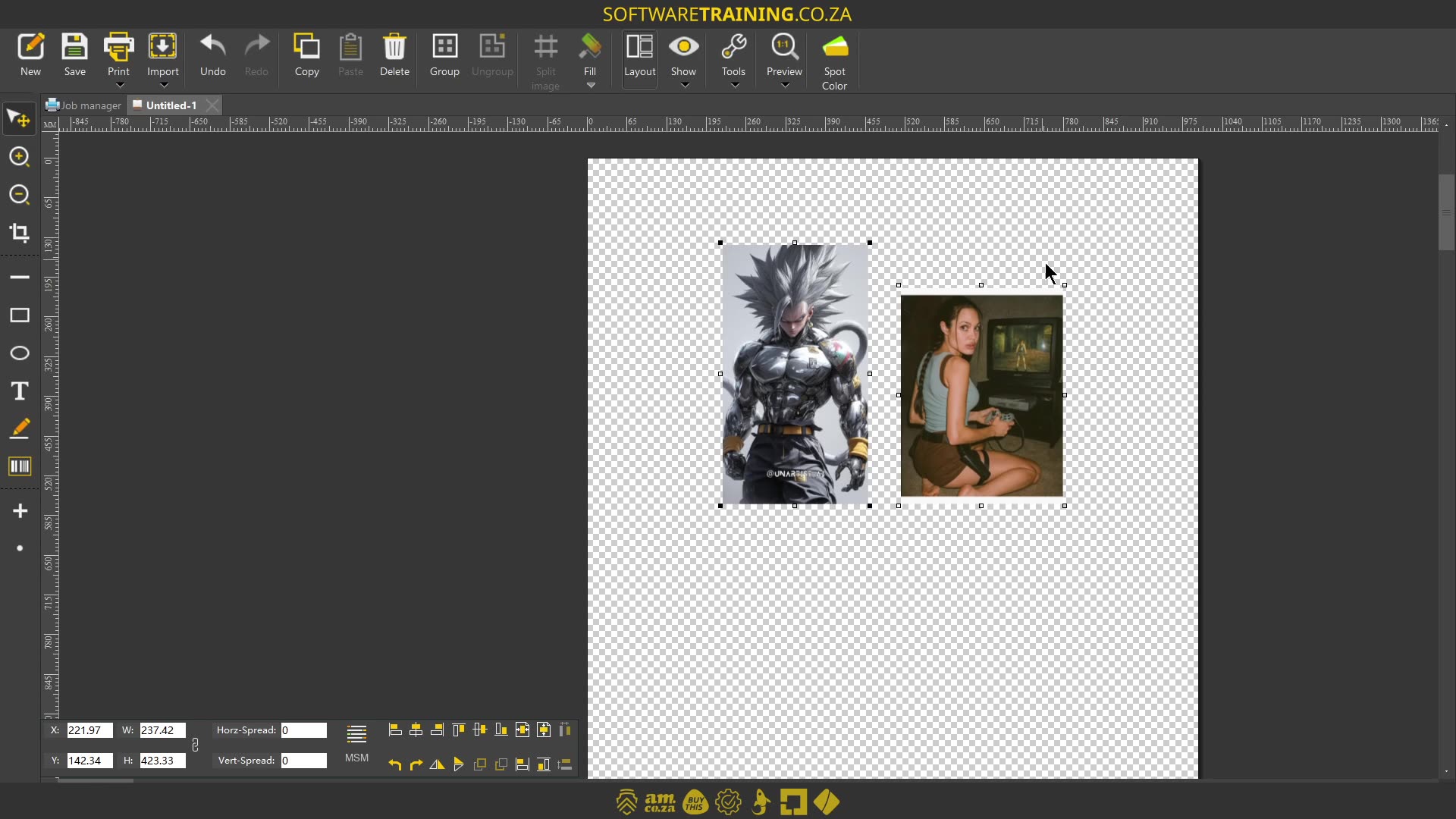Align selected objects to the left edge
The width and height of the screenshot is (1456, 819).
point(394,730)
